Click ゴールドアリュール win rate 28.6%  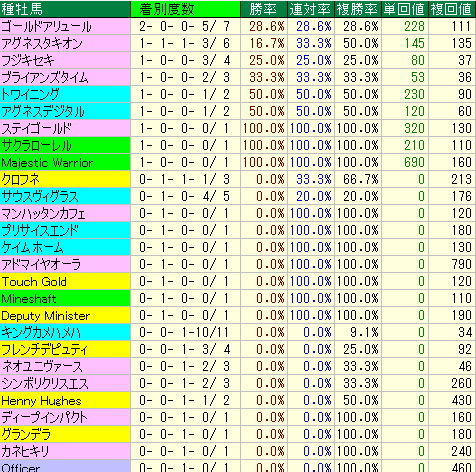pos(267,26)
